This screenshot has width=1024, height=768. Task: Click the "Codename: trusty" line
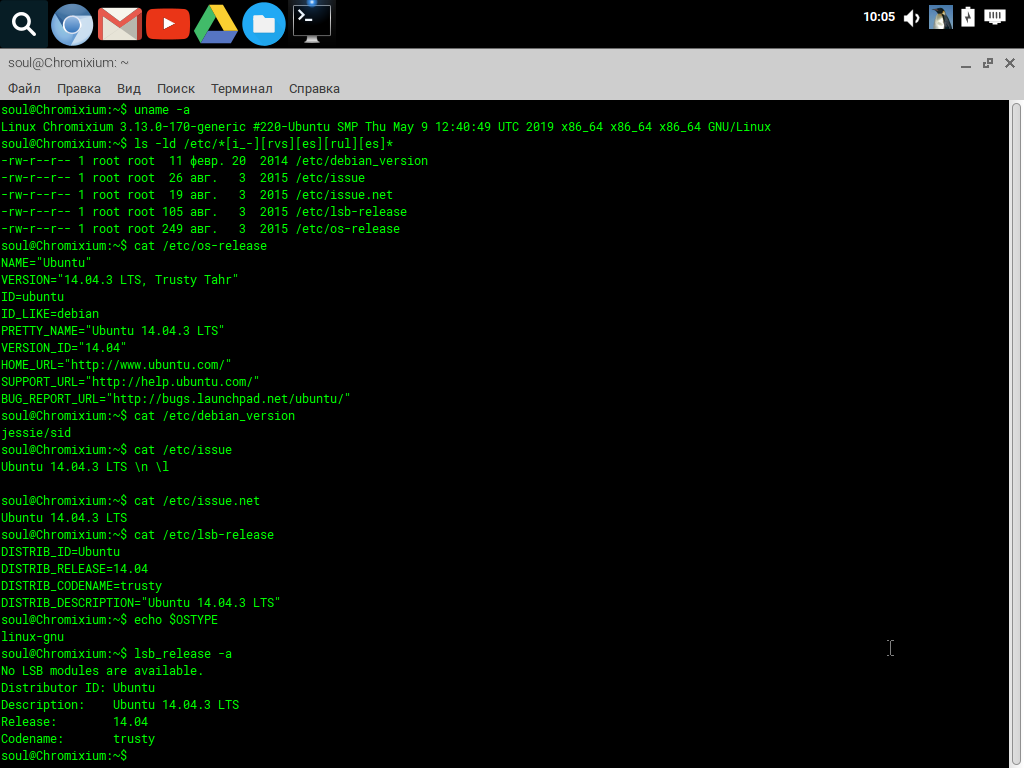pos(78,738)
